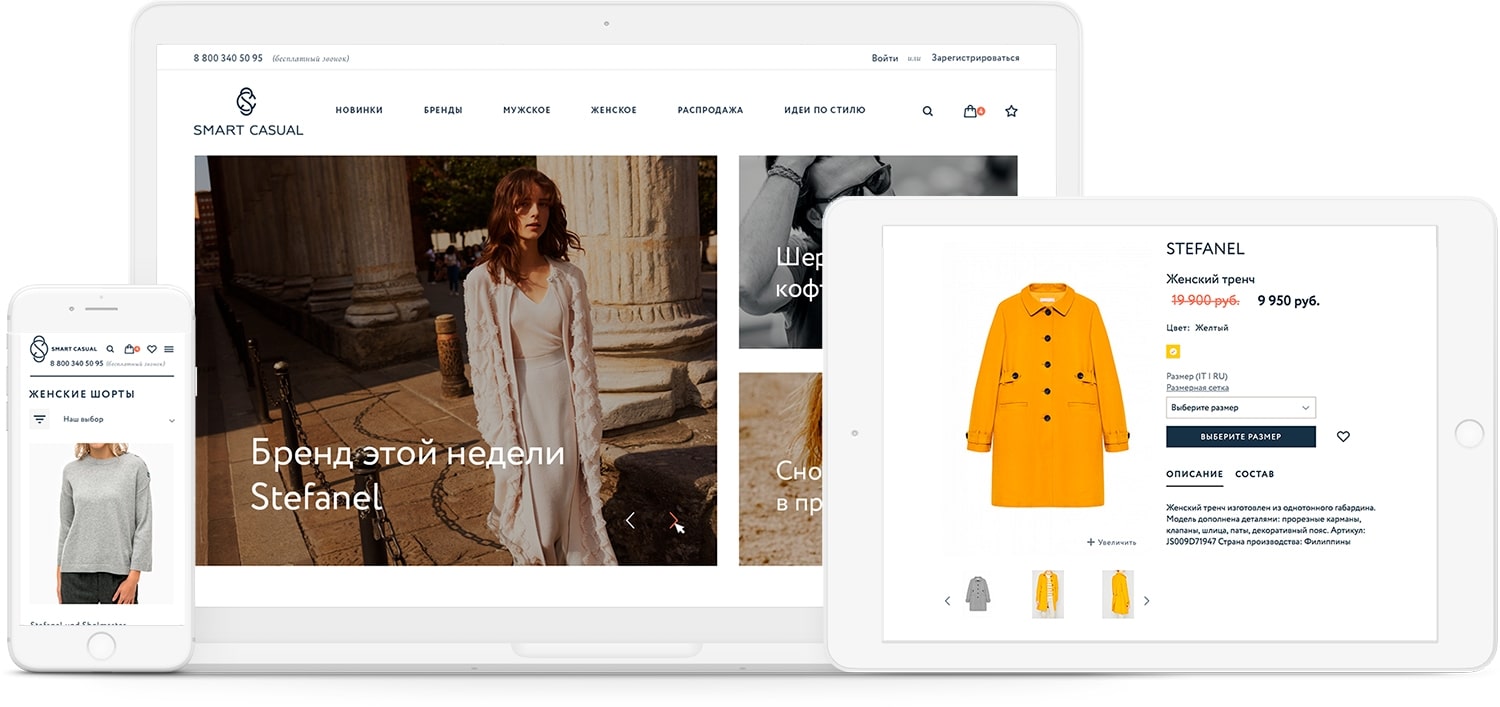Expand Наш выбор sort dropdown on phone
This screenshot has width=1500, height=707.
[x=119, y=420]
